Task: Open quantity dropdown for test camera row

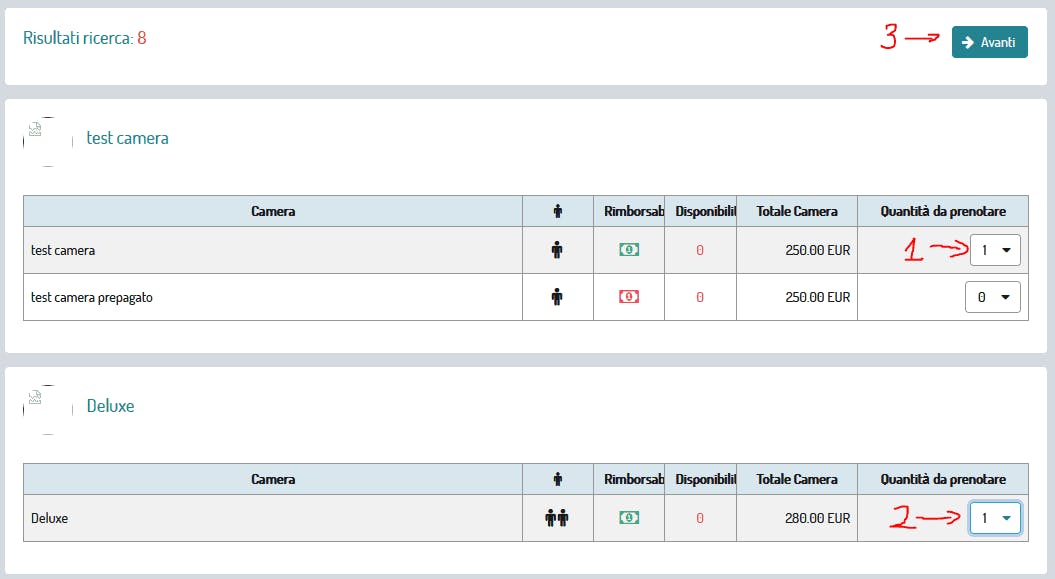Action: (995, 250)
